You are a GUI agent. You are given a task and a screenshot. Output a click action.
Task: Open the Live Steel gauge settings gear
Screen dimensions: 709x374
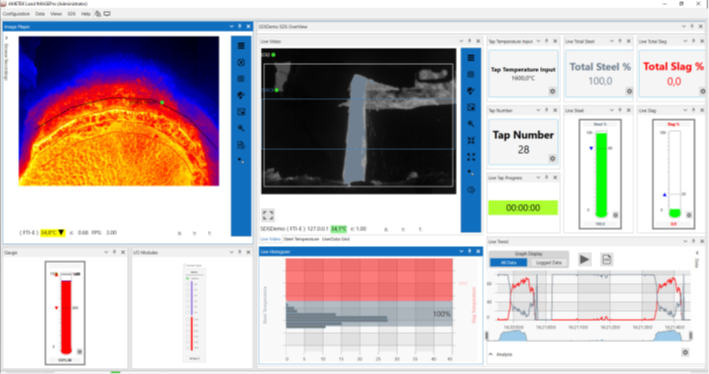point(615,215)
